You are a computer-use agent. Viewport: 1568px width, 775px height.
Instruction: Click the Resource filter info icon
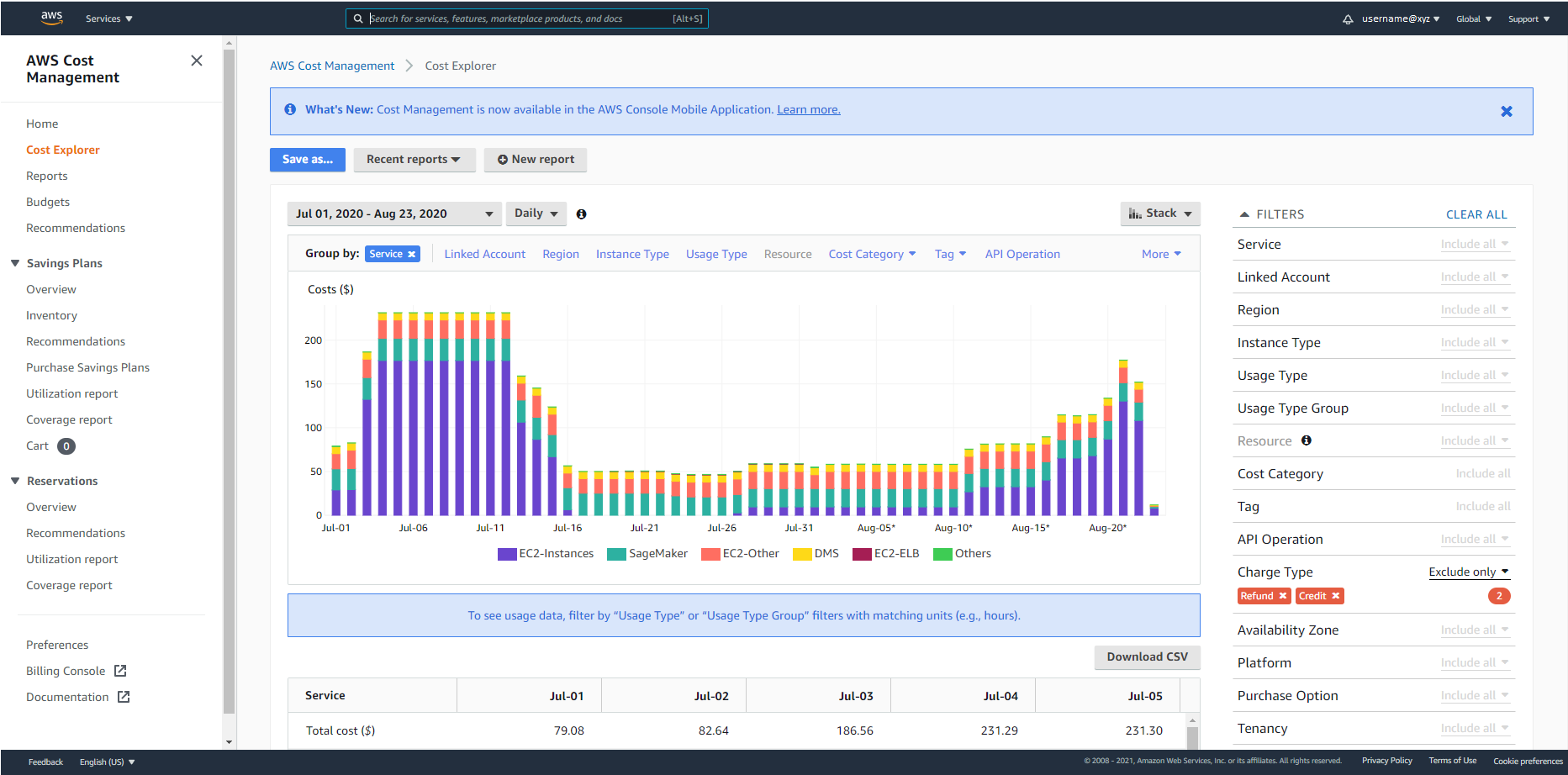click(1307, 440)
